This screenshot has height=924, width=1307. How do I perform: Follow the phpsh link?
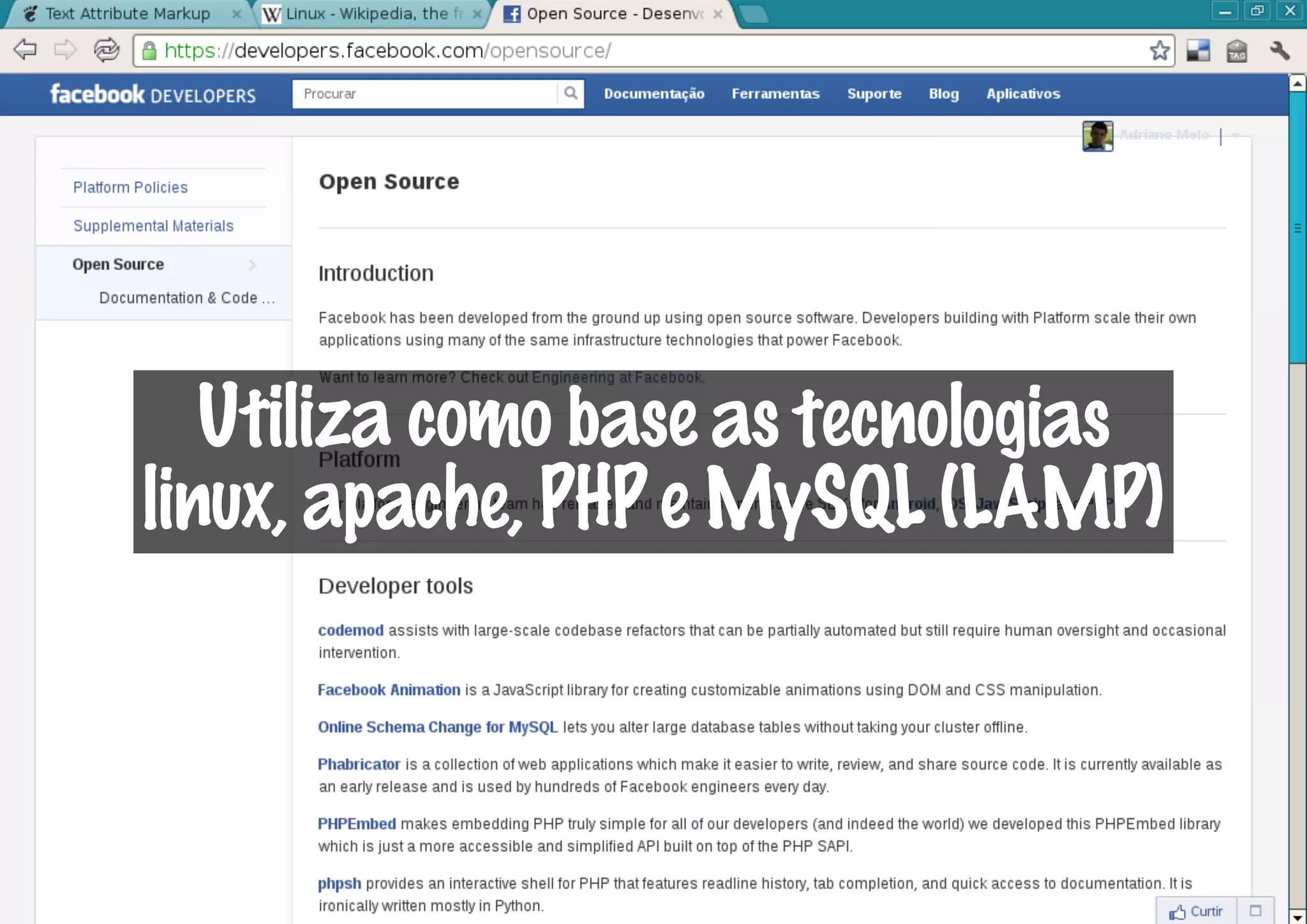point(340,884)
